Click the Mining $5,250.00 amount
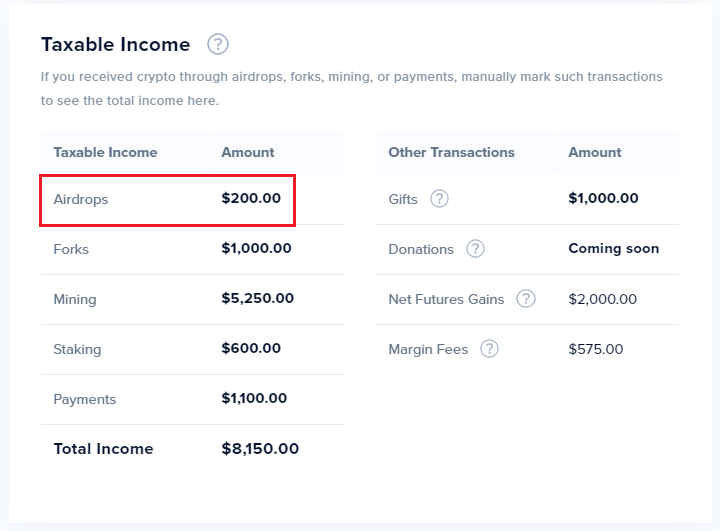Screen dimensions: 720x531 pos(258,299)
